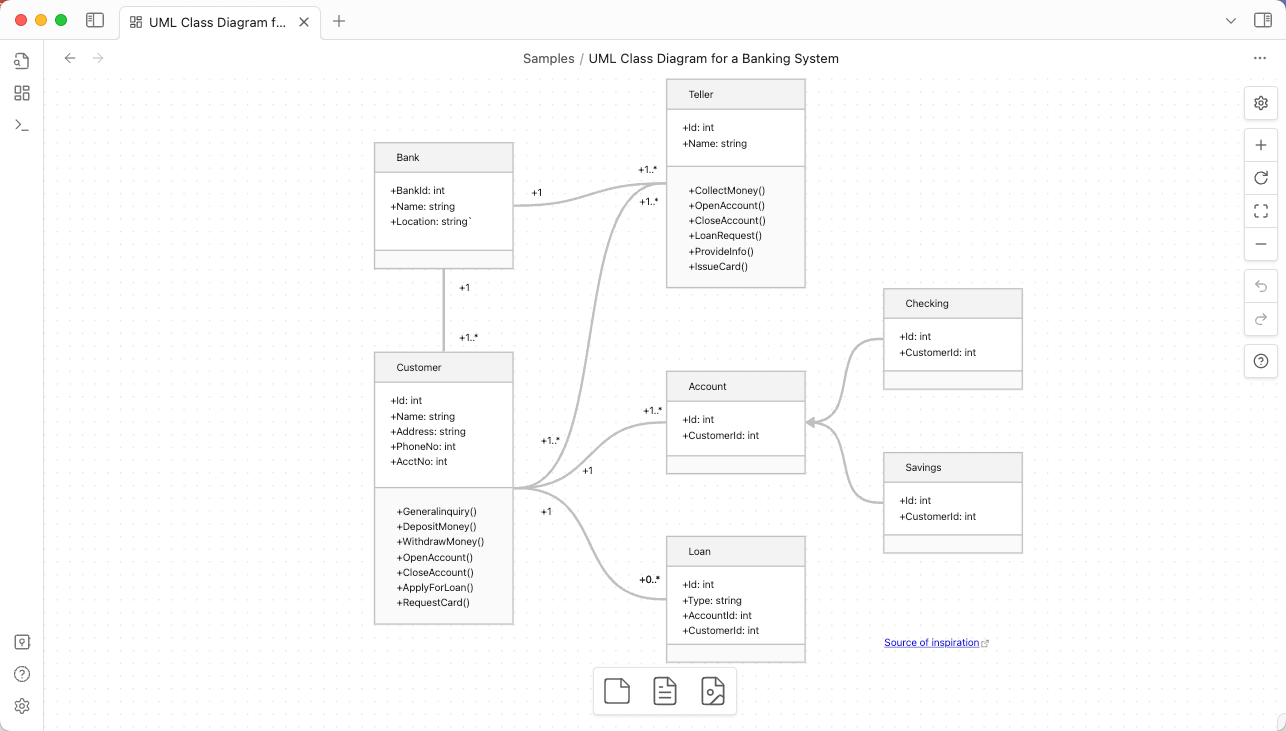The image size is (1286, 731).
Task: Click the UML Class Diagram breadcrumb title
Action: [714, 58]
